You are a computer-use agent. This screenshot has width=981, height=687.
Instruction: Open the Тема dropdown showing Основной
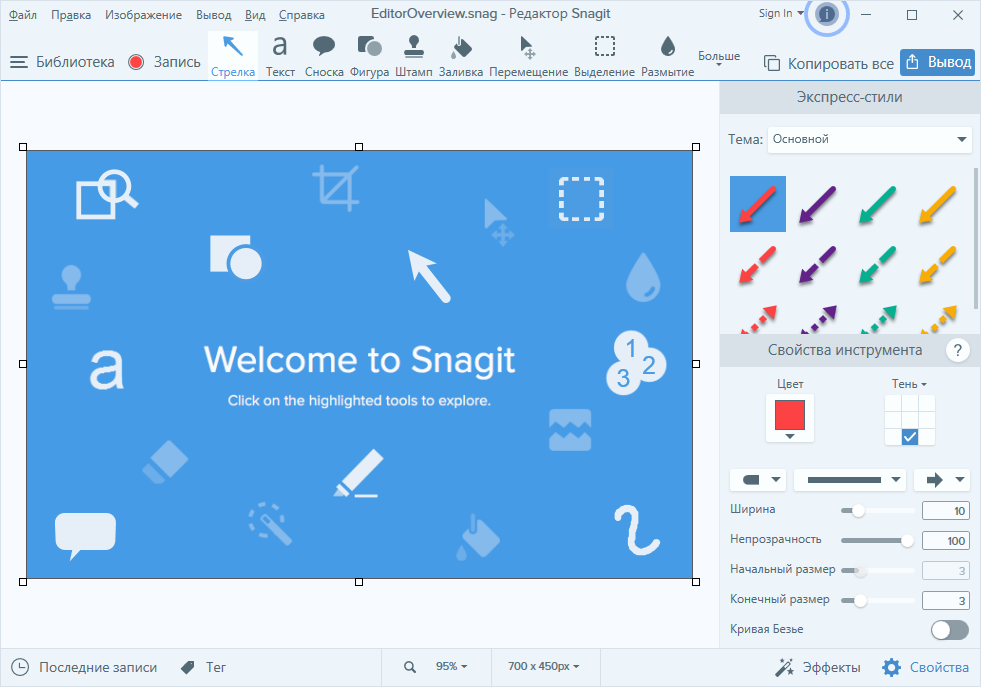[x=868, y=139]
